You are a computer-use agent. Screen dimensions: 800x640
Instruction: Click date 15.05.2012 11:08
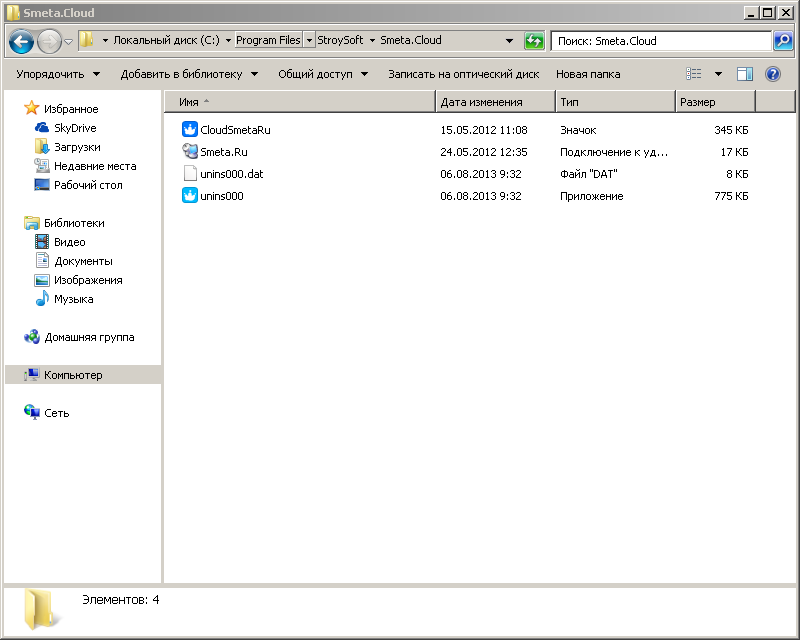pyautogui.click(x=484, y=130)
